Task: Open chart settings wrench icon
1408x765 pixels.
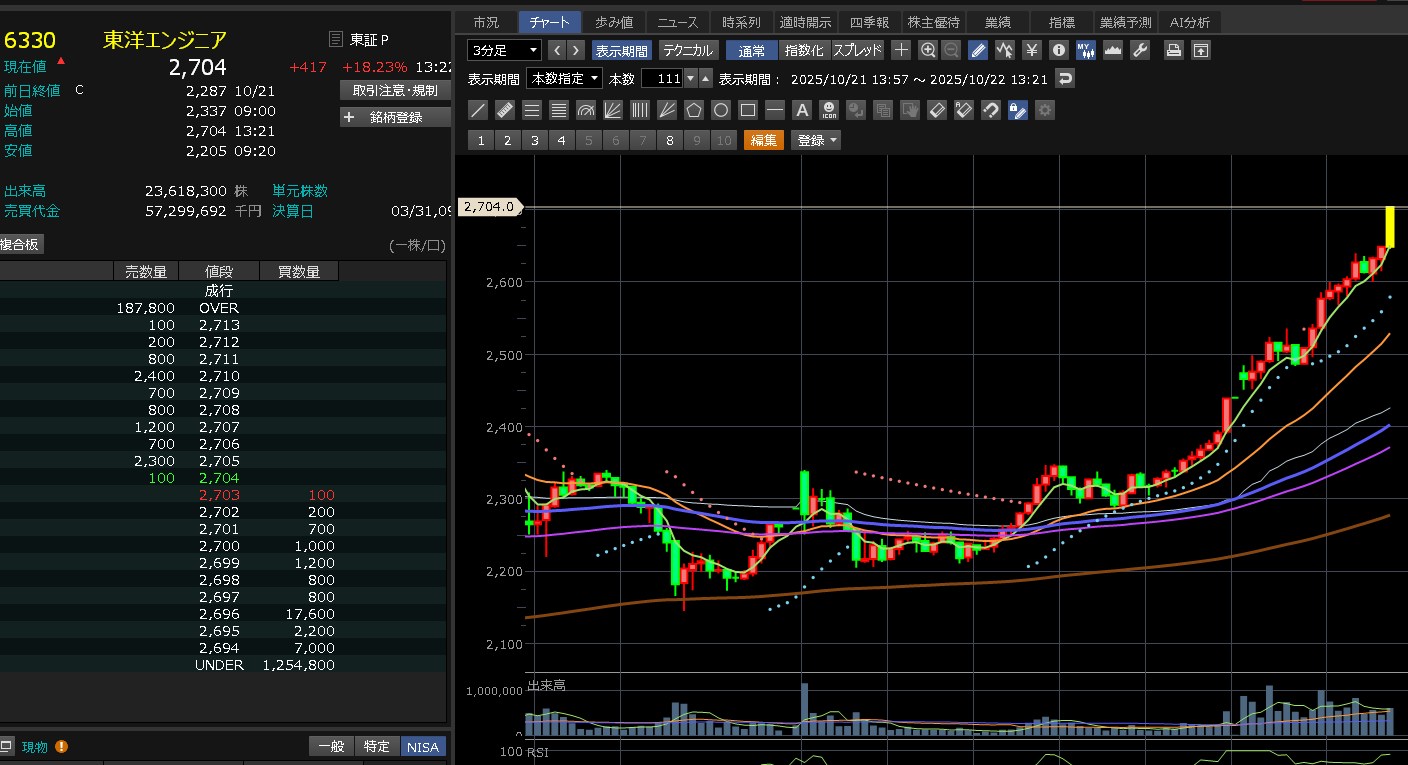Action: pos(1139,50)
